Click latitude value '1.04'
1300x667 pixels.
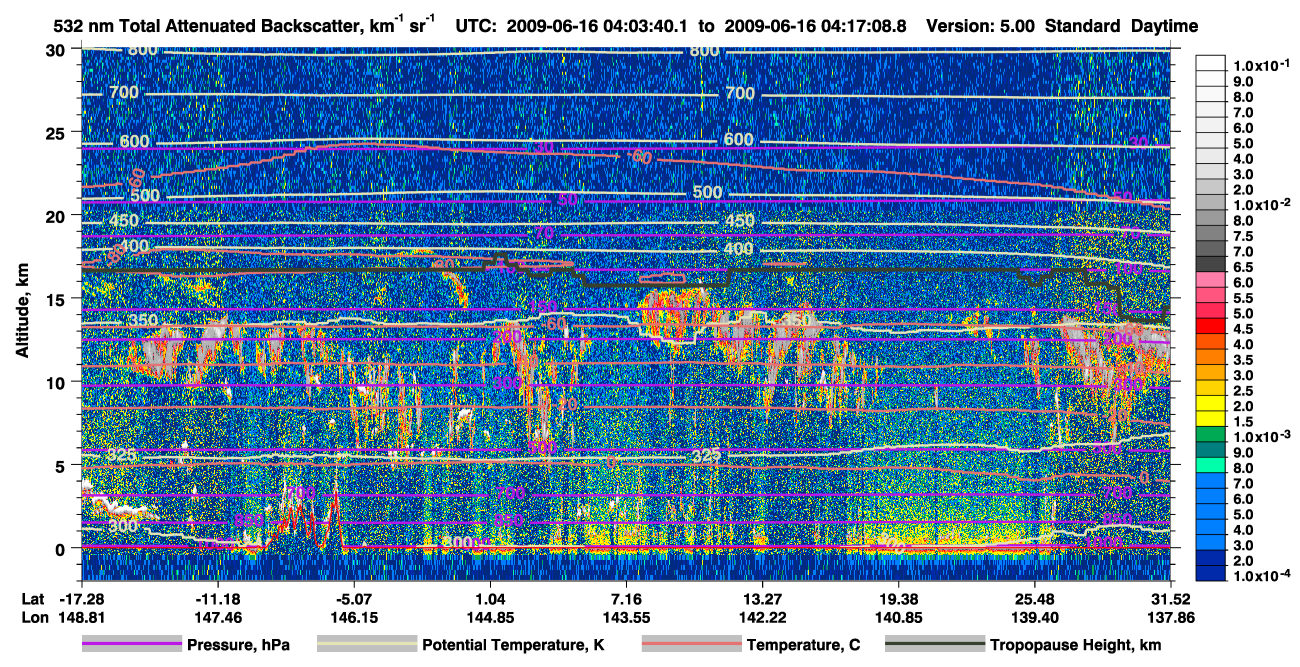point(490,600)
